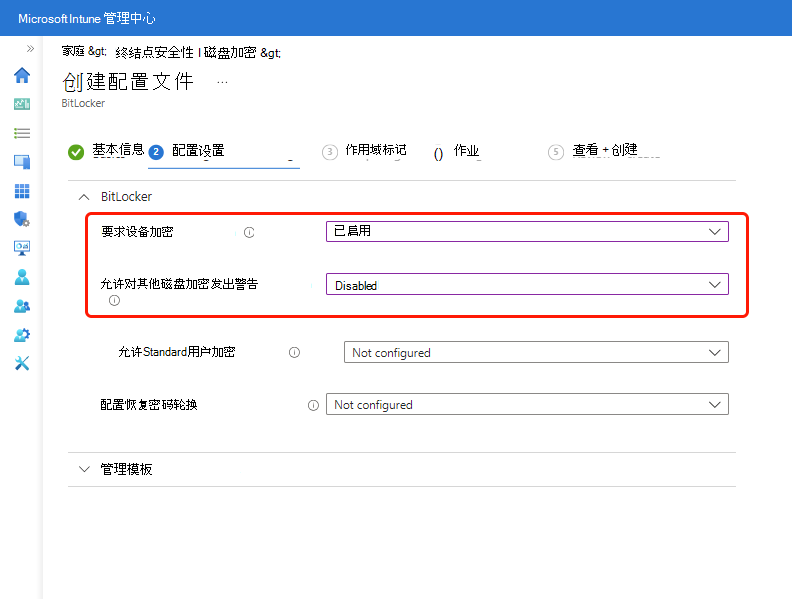792x599 pixels.
Task: Open All services list icon
Action: click(x=22, y=133)
